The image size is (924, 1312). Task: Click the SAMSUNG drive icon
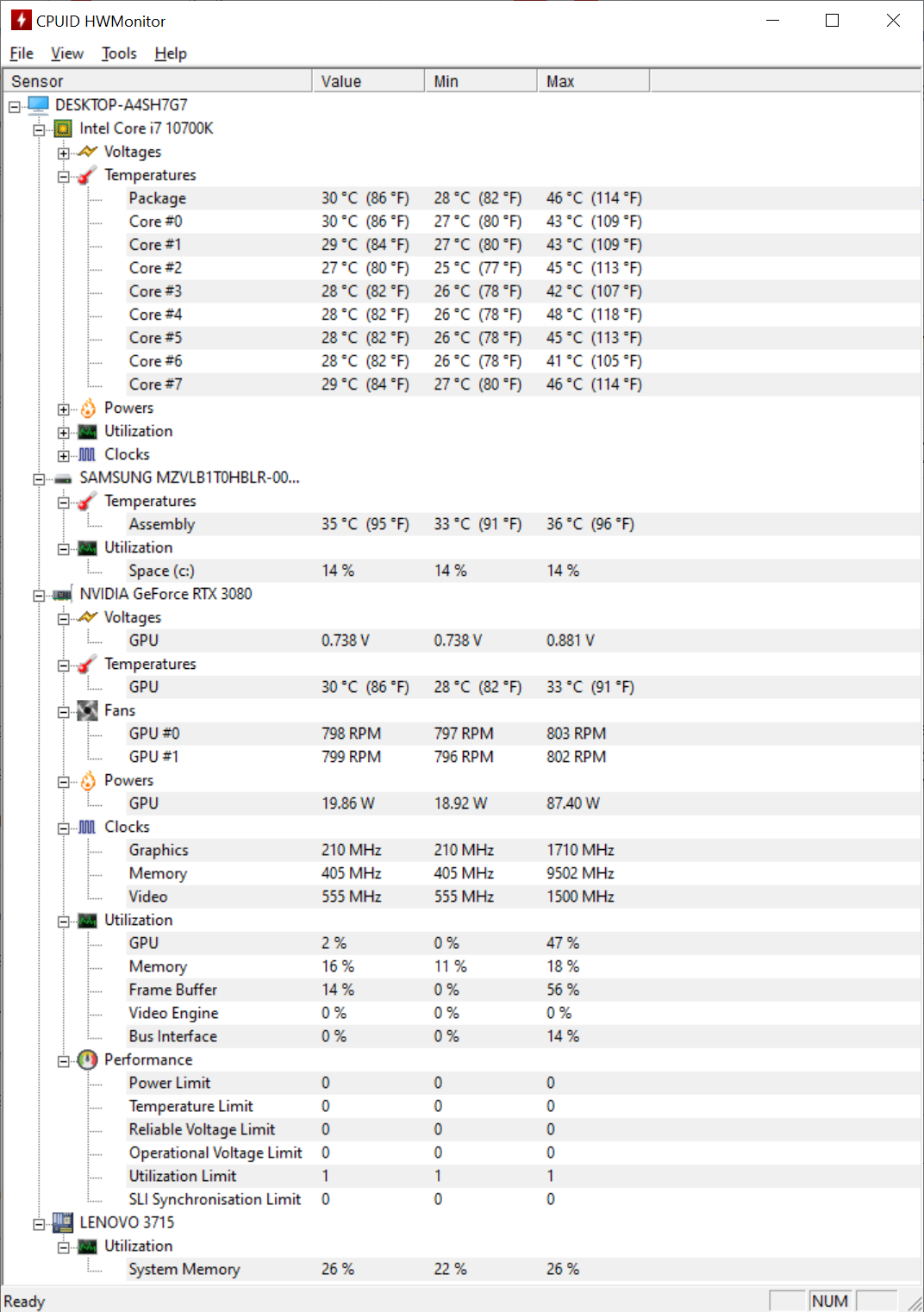(63, 478)
